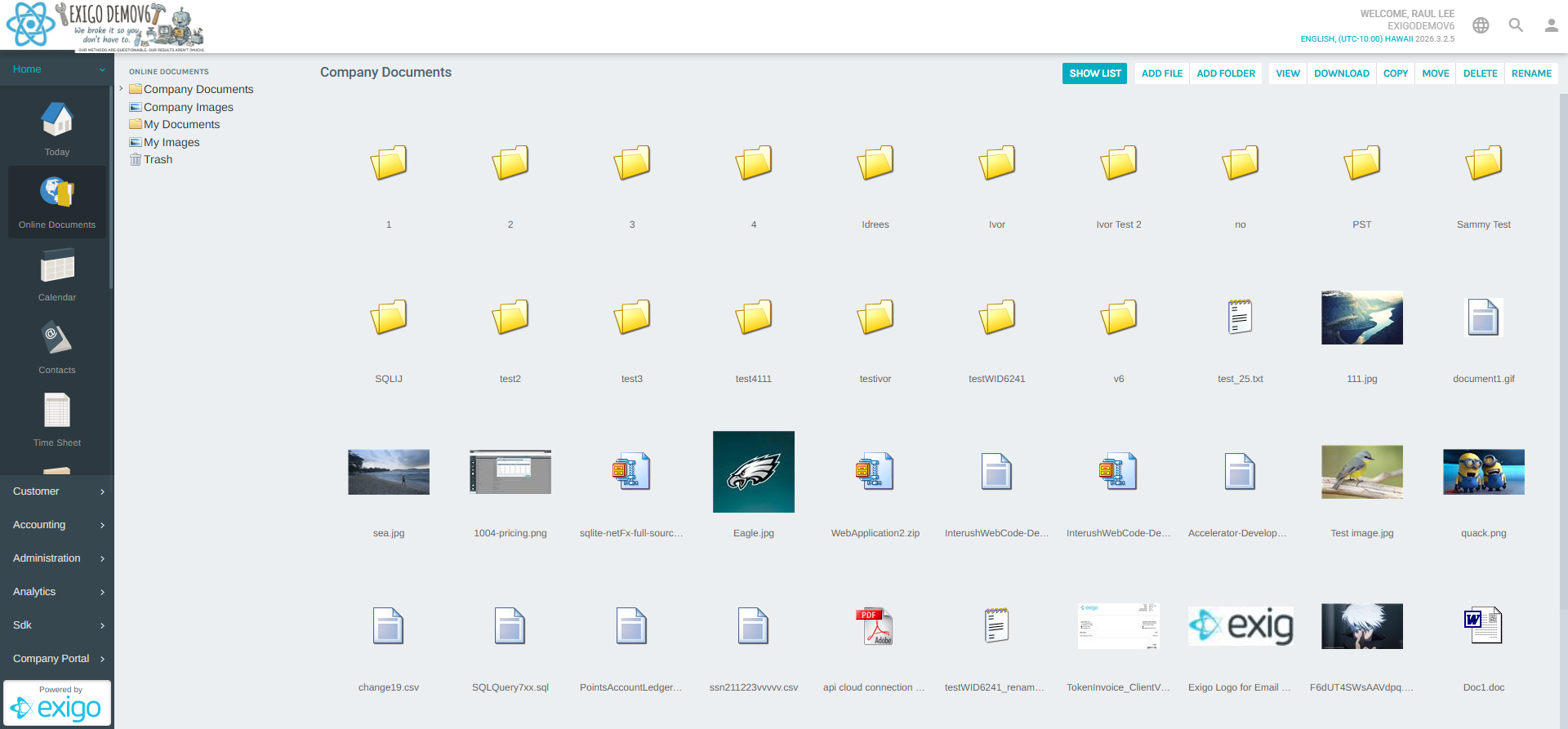Screen dimensions: 1568x729
Task: Select the SQLQuery7xx.sql file icon
Action: tap(510, 626)
